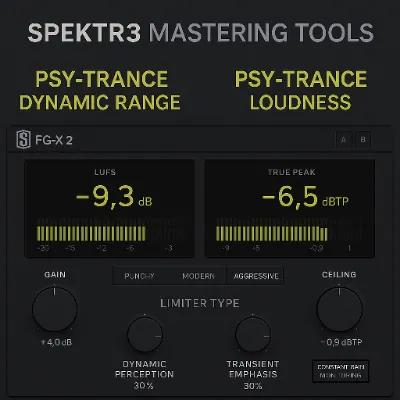Choose the Modern limiter type
400x400 pixels.
pos(198,276)
